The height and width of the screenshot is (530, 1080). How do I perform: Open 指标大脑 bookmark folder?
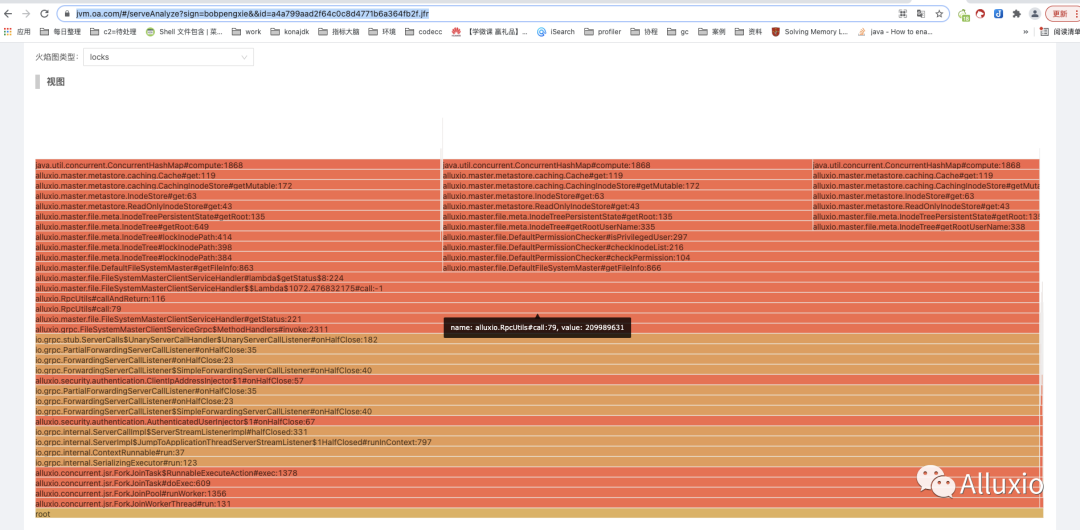point(338,32)
